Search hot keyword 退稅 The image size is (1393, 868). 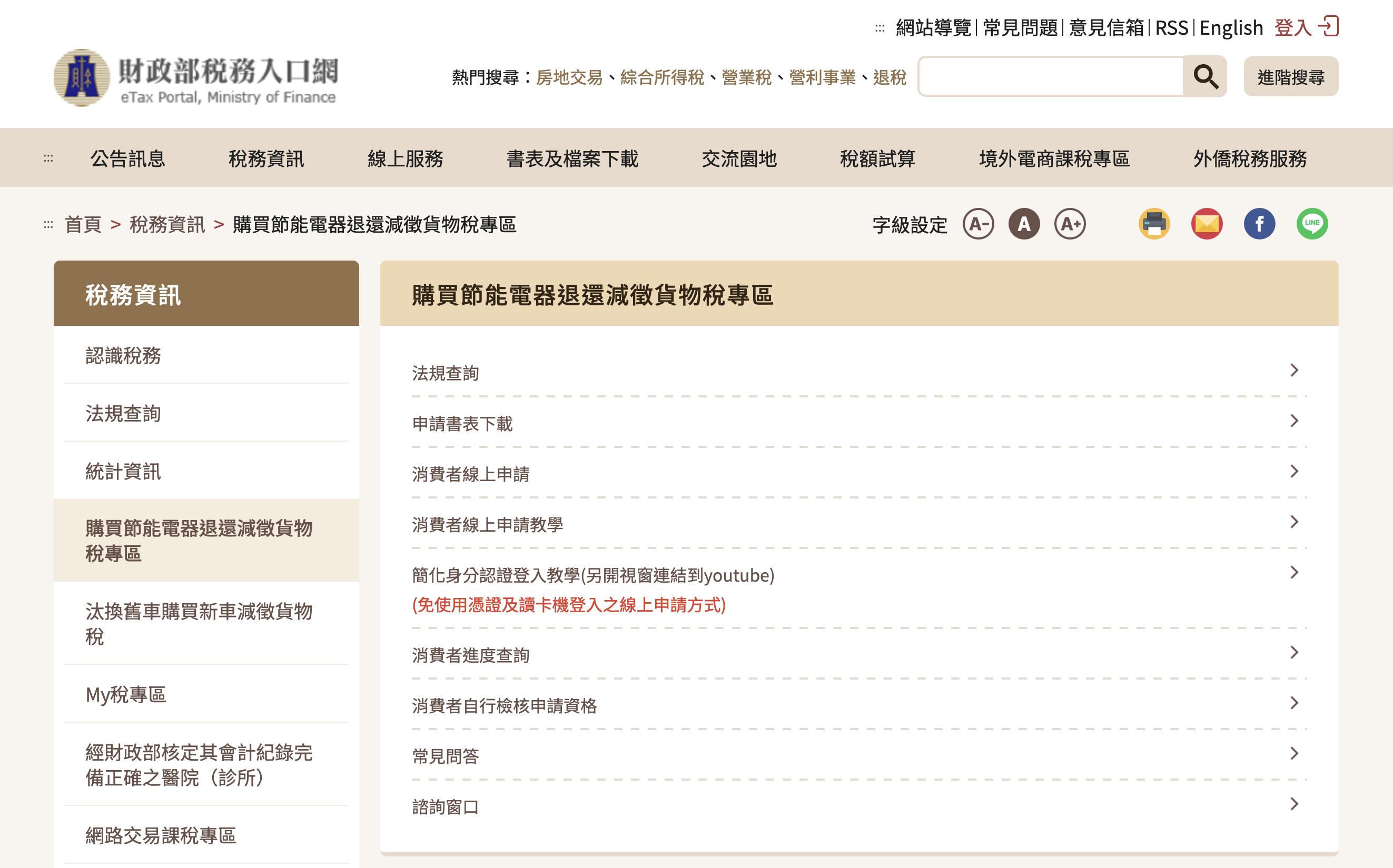click(890, 77)
